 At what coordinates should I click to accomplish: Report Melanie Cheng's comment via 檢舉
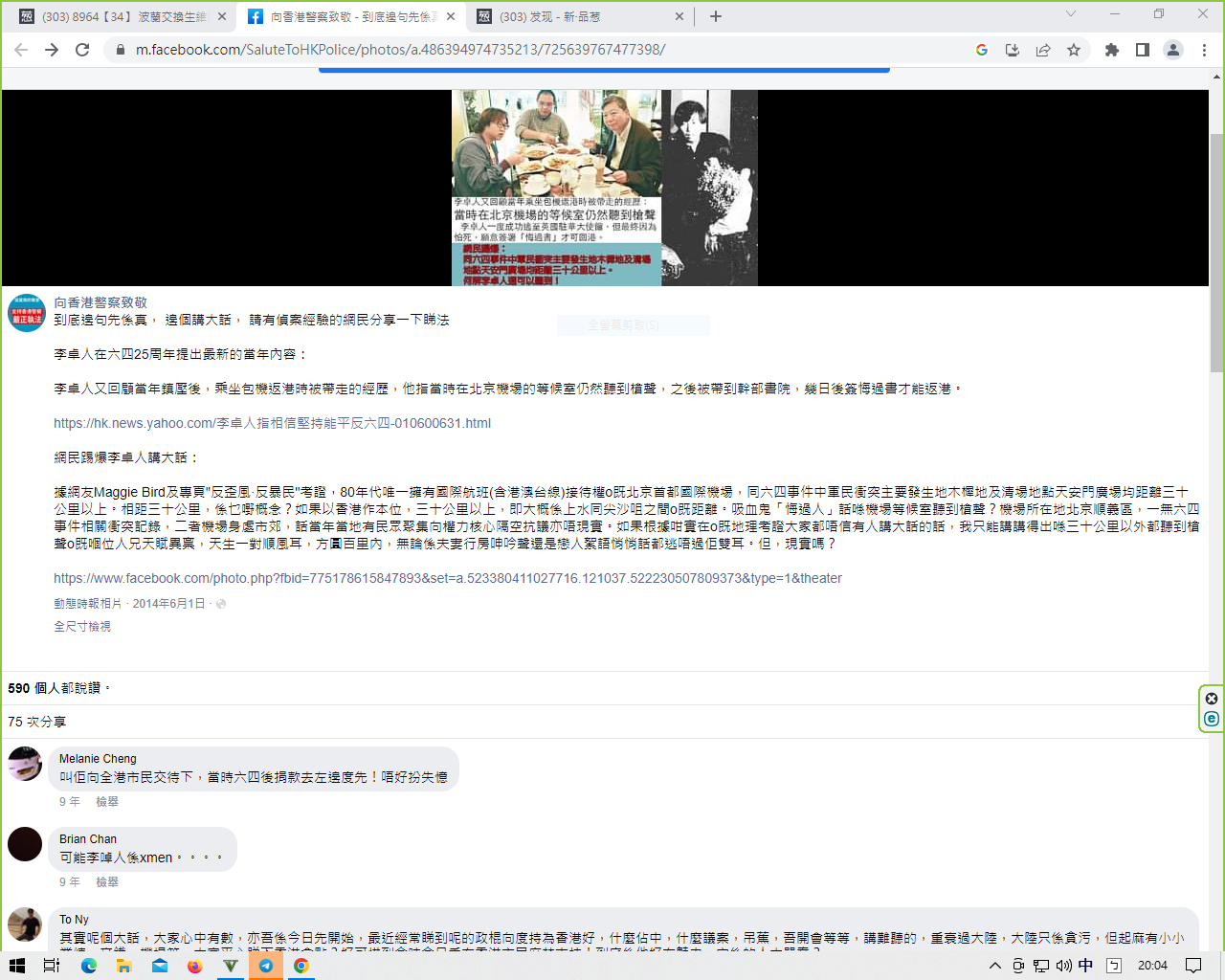click(x=107, y=802)
